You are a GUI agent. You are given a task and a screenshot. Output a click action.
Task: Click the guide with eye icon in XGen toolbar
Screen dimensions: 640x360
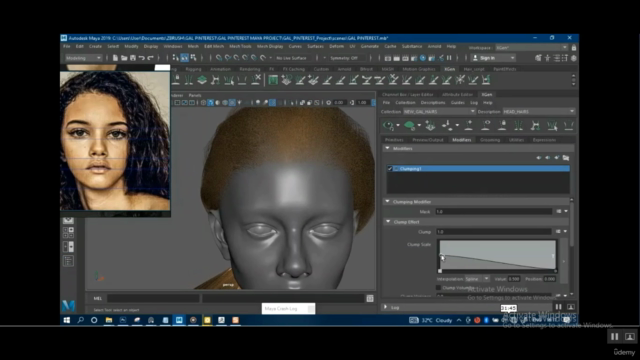(486, 126)
